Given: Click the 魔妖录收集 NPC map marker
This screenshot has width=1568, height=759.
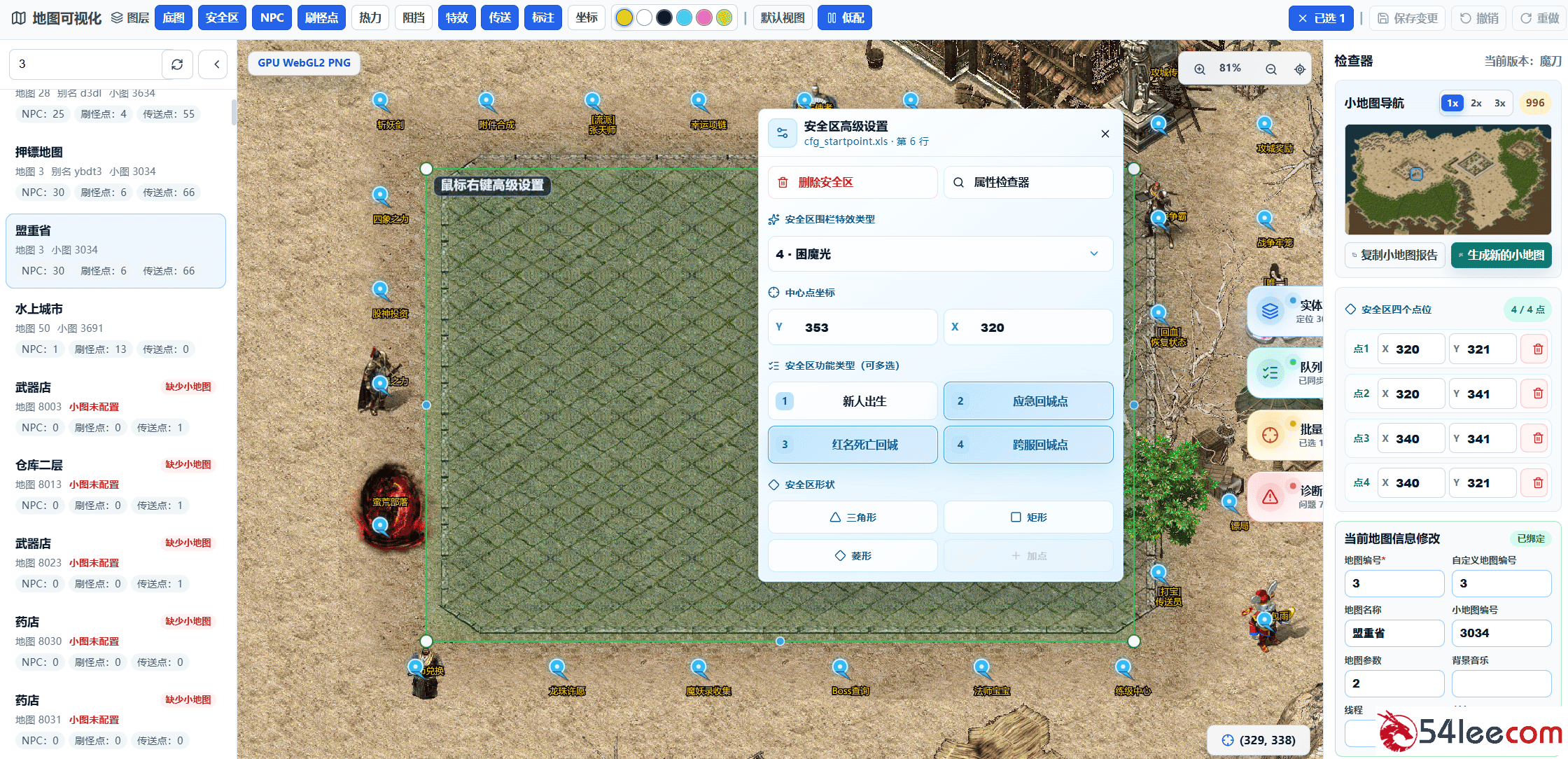Looking at the screenshot, I should tap(699, 669).
